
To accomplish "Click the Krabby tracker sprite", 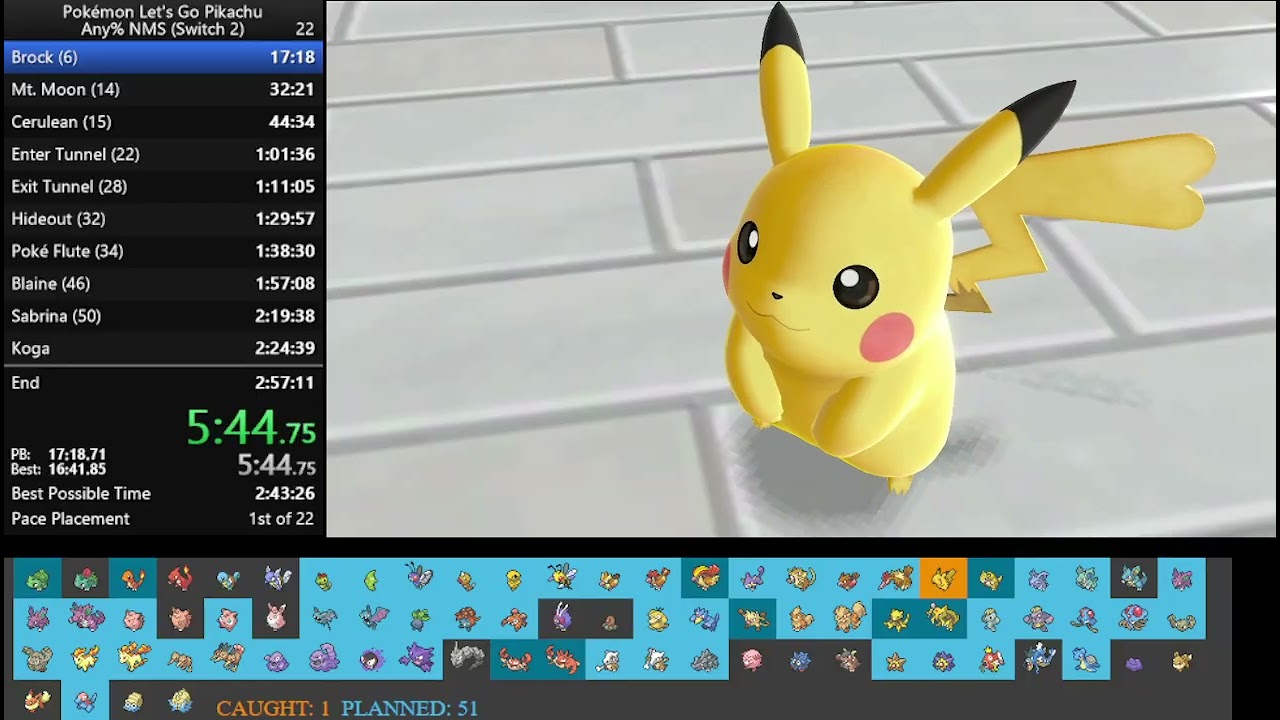I will point(515,660).
